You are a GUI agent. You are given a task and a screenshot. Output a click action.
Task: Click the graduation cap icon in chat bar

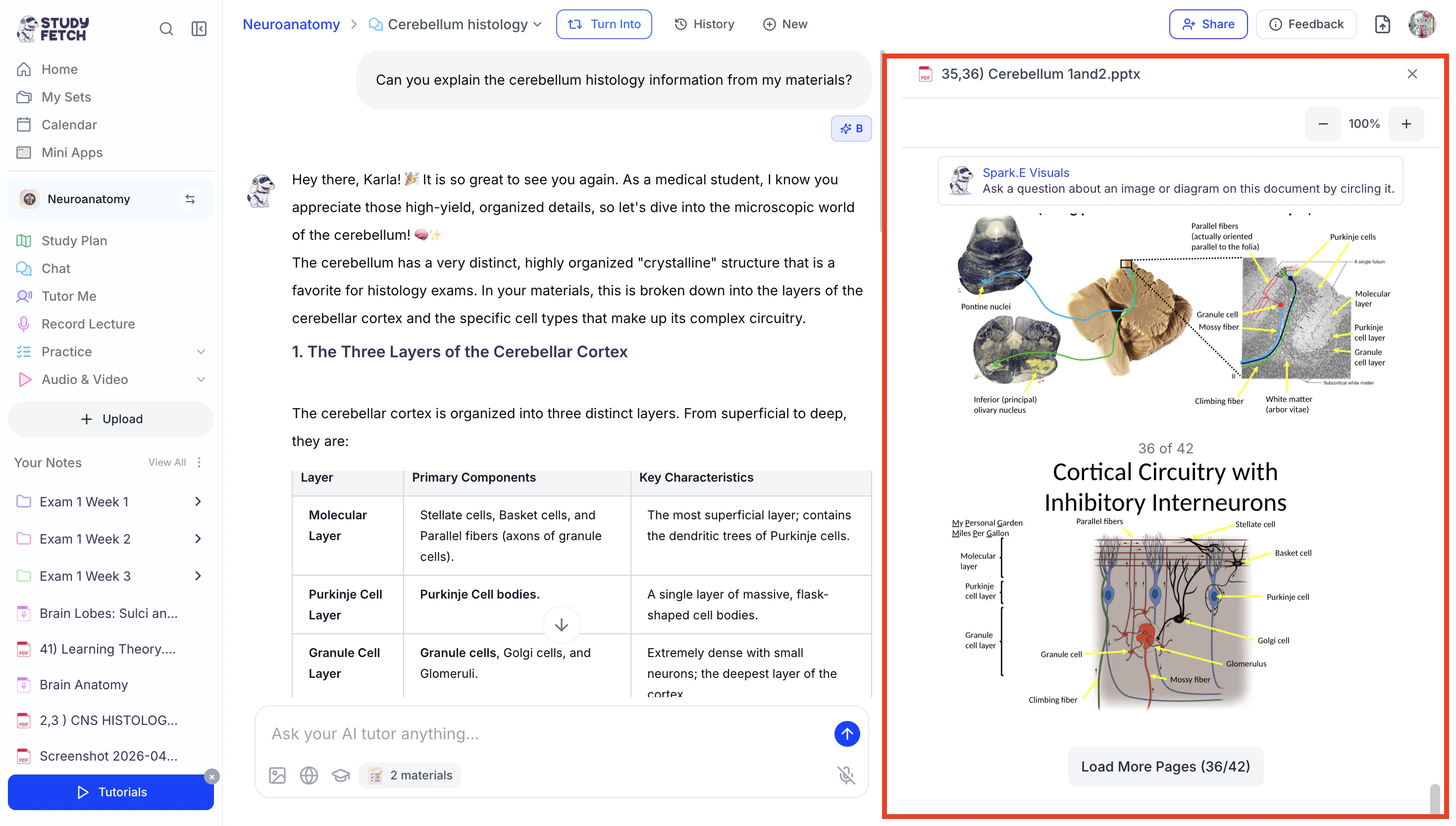(341, 775)
